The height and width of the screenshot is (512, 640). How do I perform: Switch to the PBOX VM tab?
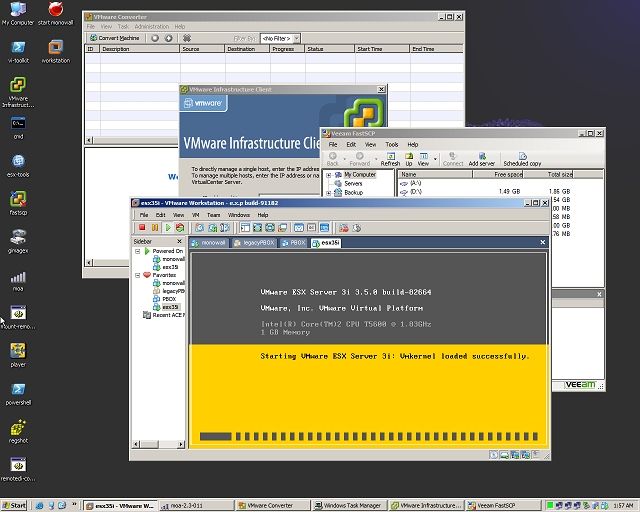[x=293, y=243]
